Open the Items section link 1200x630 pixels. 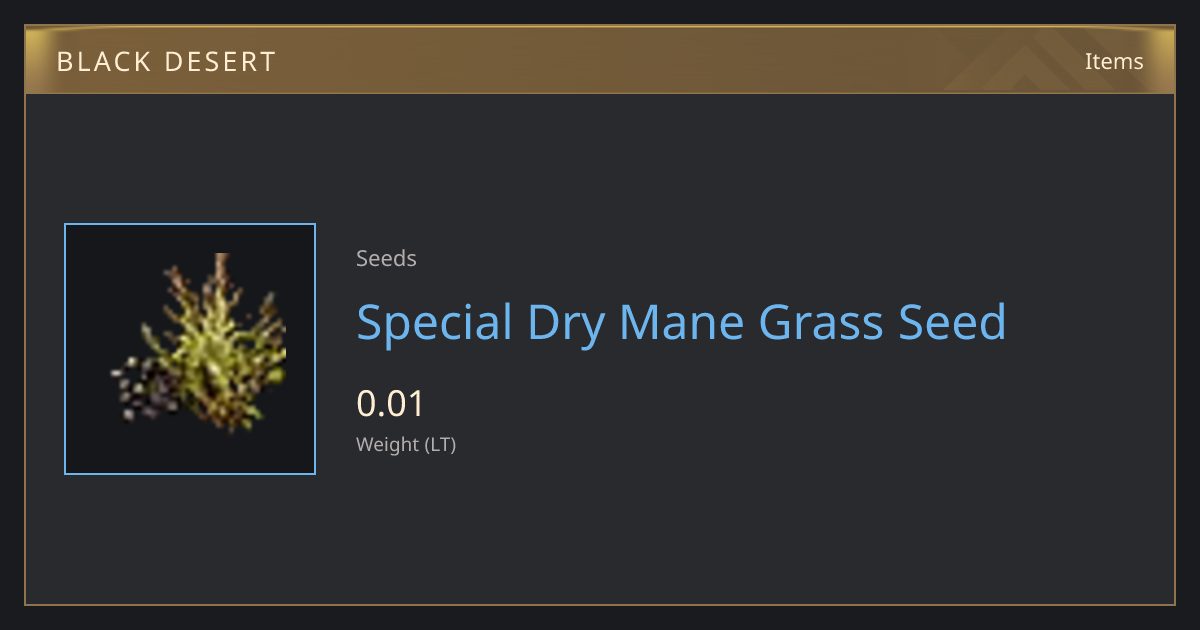pos(1114,61)
